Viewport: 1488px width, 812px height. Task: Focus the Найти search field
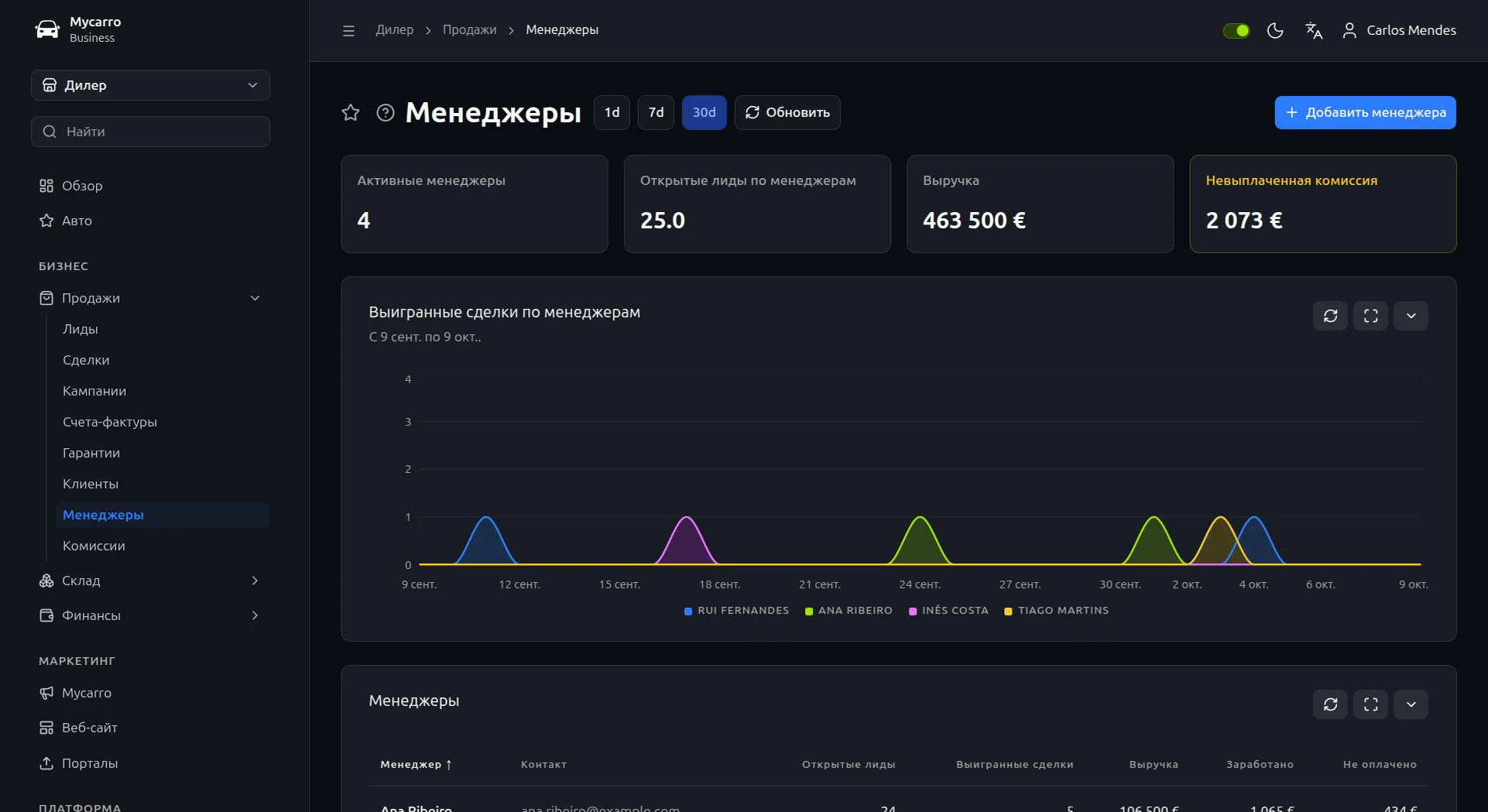pyautogui.click(x=150, y=132)
